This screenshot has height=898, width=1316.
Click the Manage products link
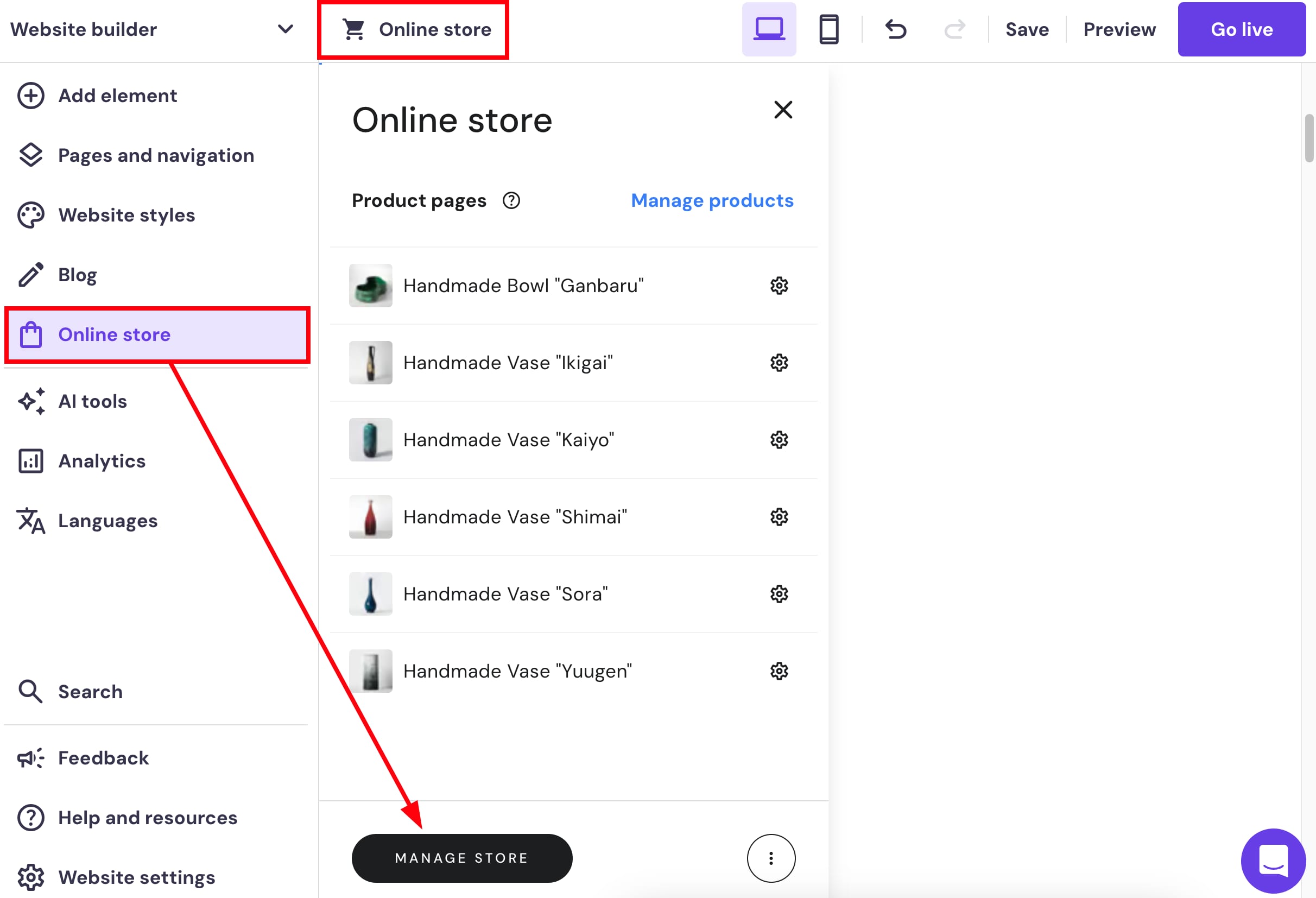click(x=712, y=200)
